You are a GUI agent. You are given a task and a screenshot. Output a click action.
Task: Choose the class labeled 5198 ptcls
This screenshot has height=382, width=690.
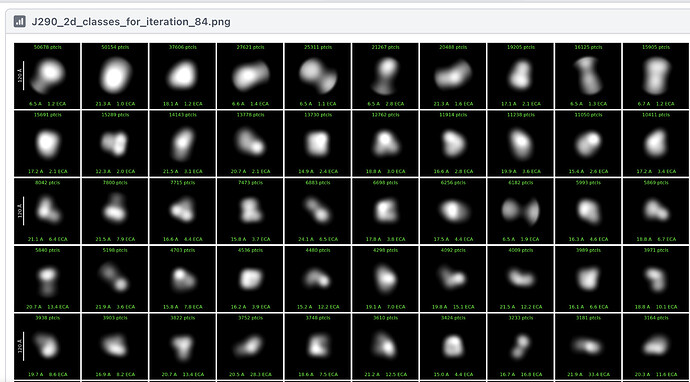[115, 279]
